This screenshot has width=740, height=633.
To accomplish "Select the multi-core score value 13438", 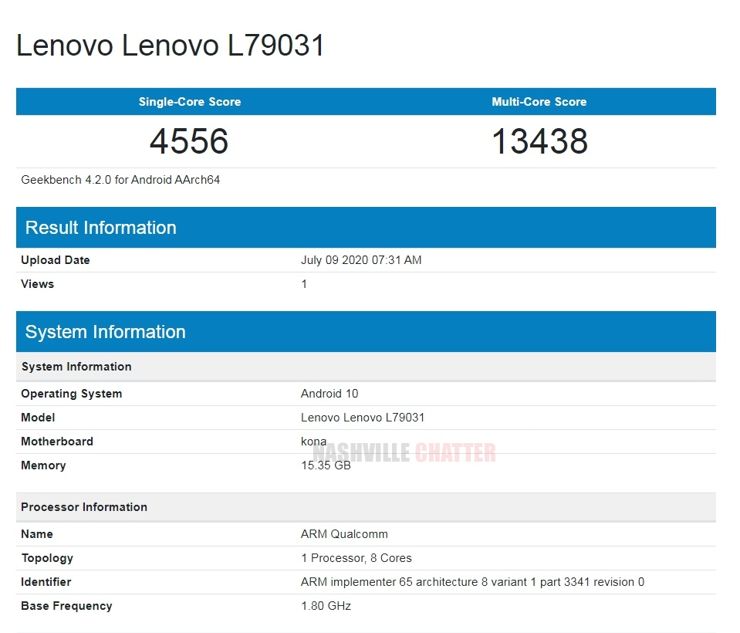I will (539, 141).
